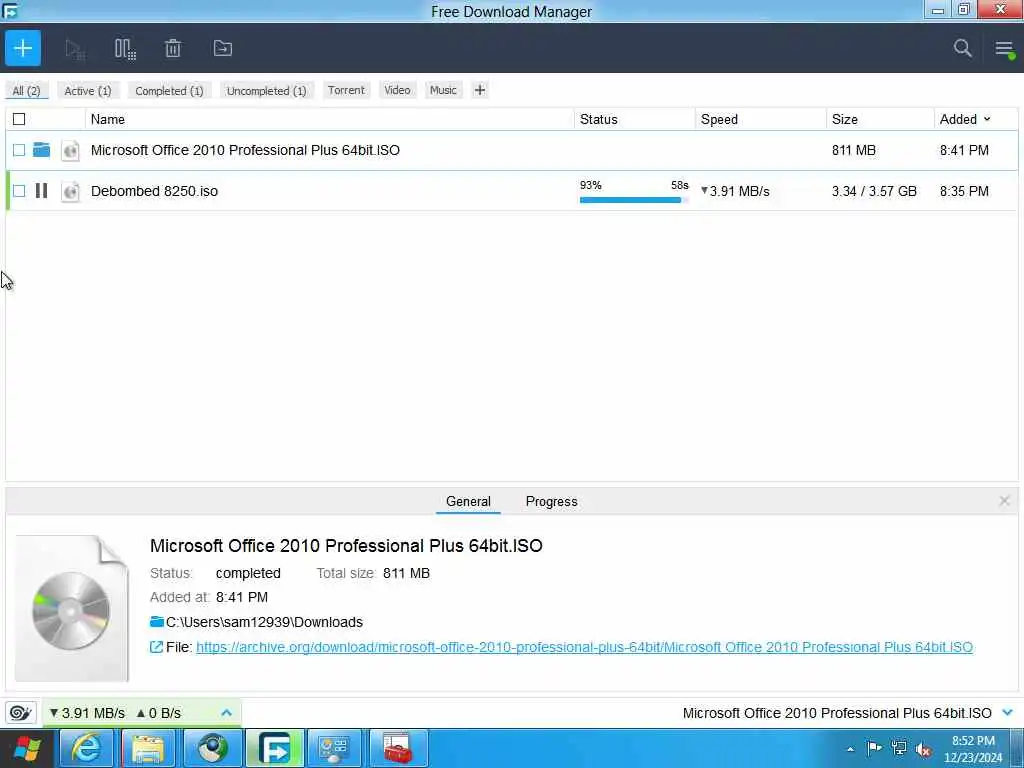Click external link icon next to File
1024x768 pixels.
[157, 647]
